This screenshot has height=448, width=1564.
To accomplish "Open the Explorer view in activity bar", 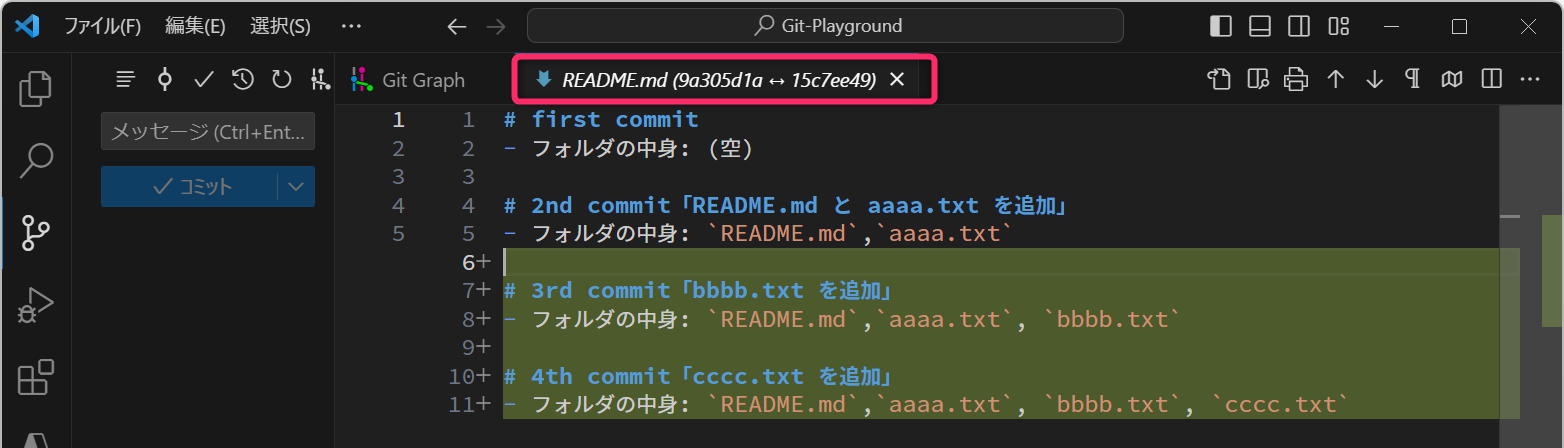I will point(36,88).
